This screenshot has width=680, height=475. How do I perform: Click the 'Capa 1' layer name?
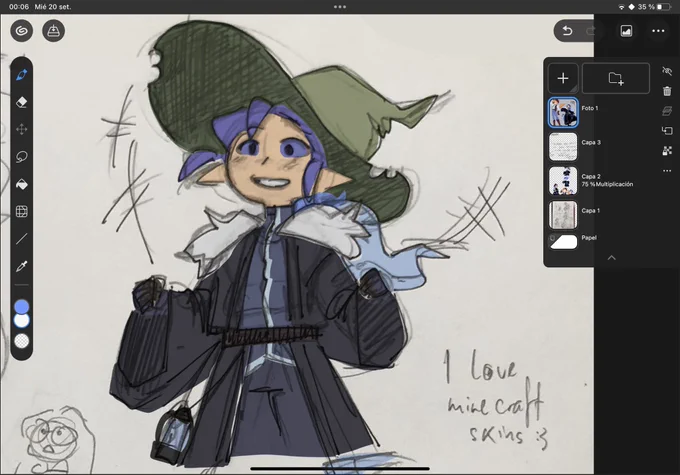click(591, 211)
